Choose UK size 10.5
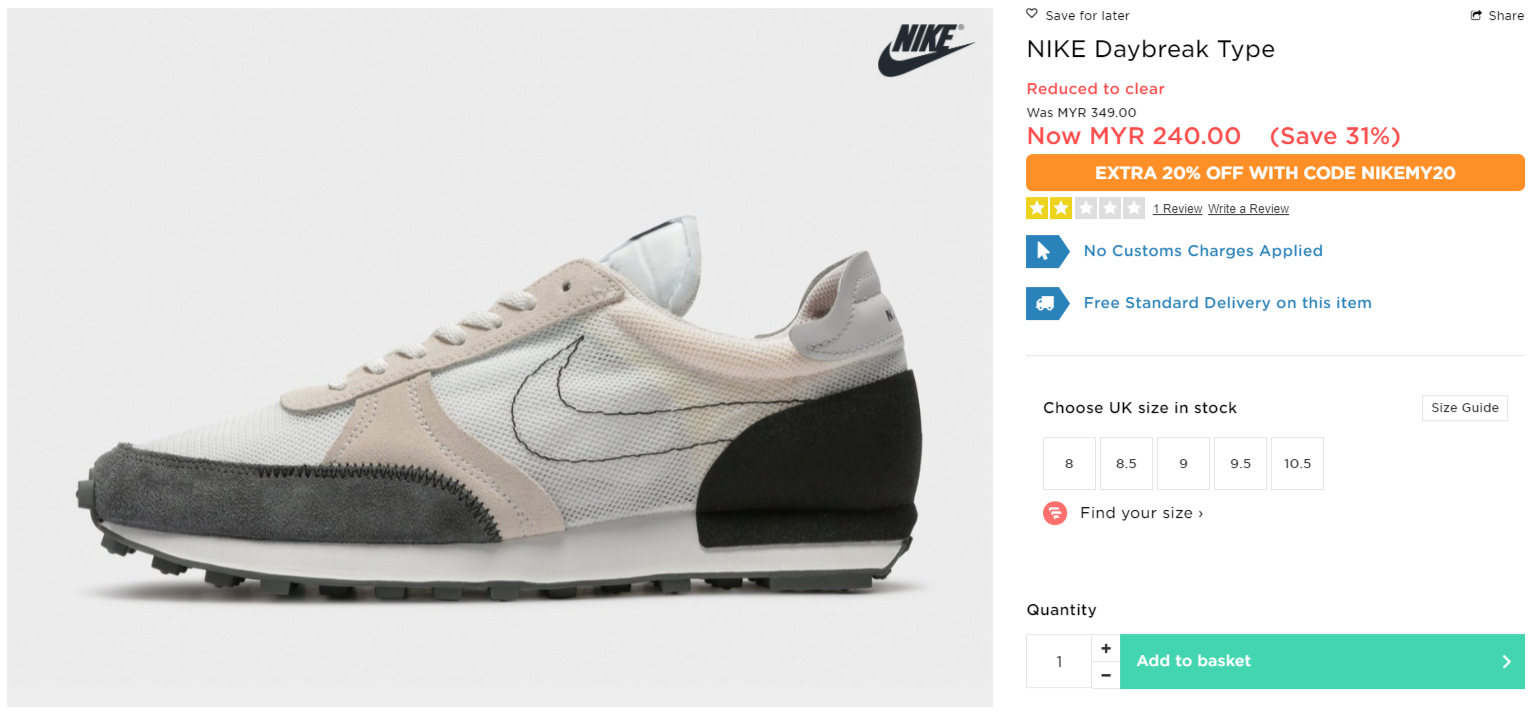Screen dimensions: 1537x717 click(x=1297, y=464)
